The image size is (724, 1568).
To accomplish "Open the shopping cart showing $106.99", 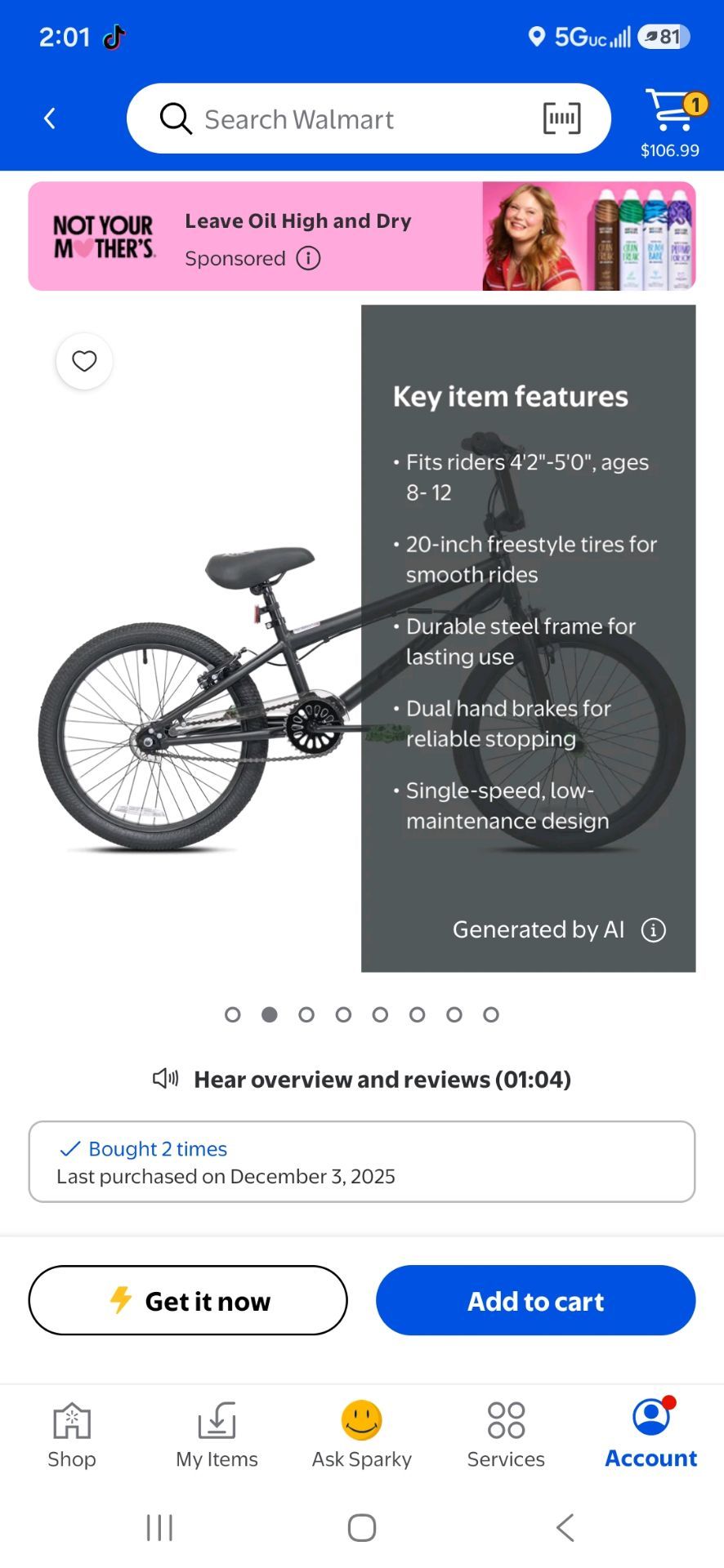I will (x=670, y=123).
